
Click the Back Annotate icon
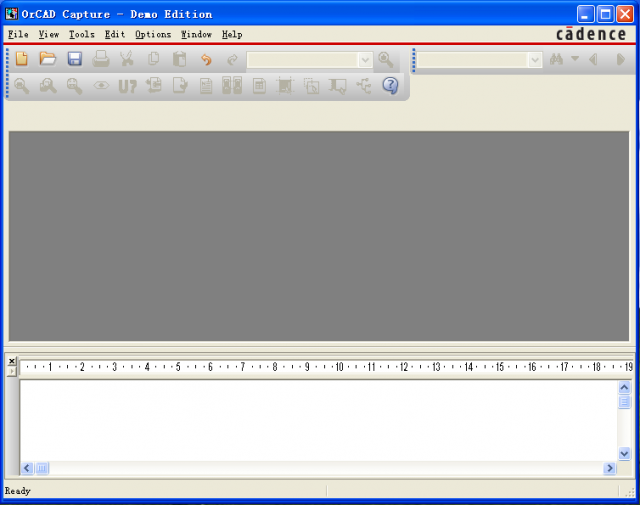tap(154, 85)
